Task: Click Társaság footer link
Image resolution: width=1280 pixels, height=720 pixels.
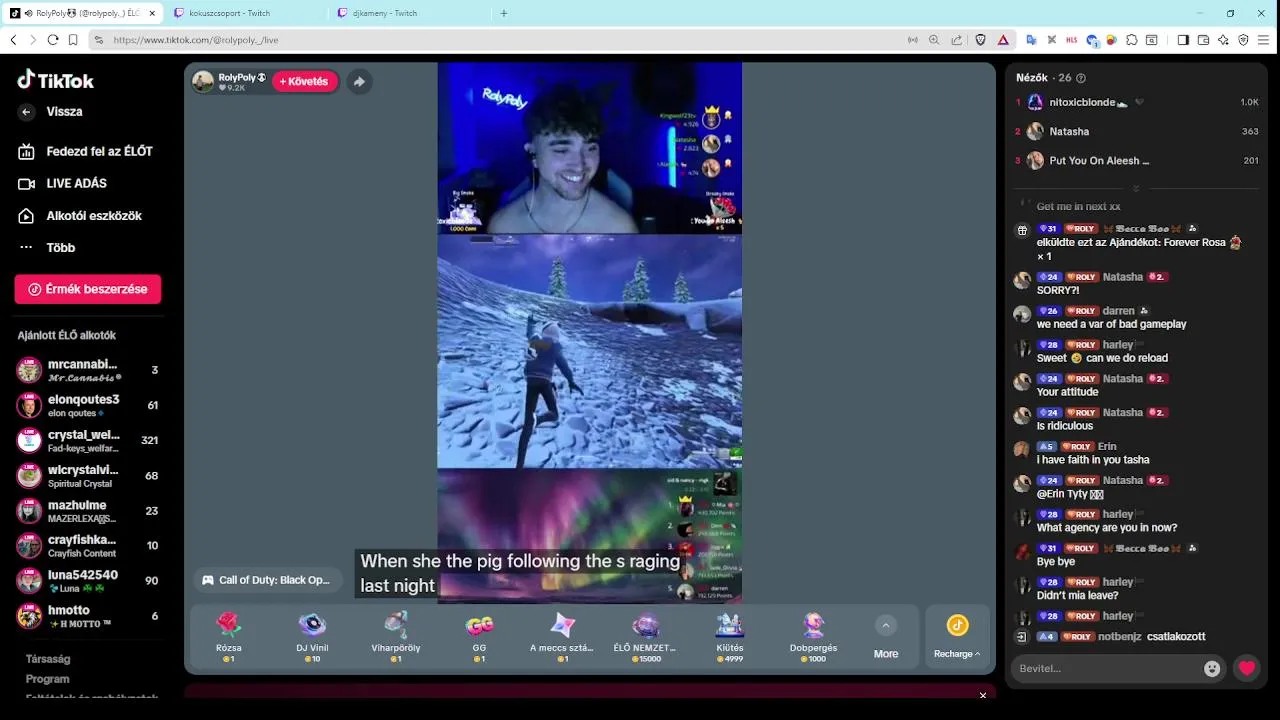Action: coord(48,659)
